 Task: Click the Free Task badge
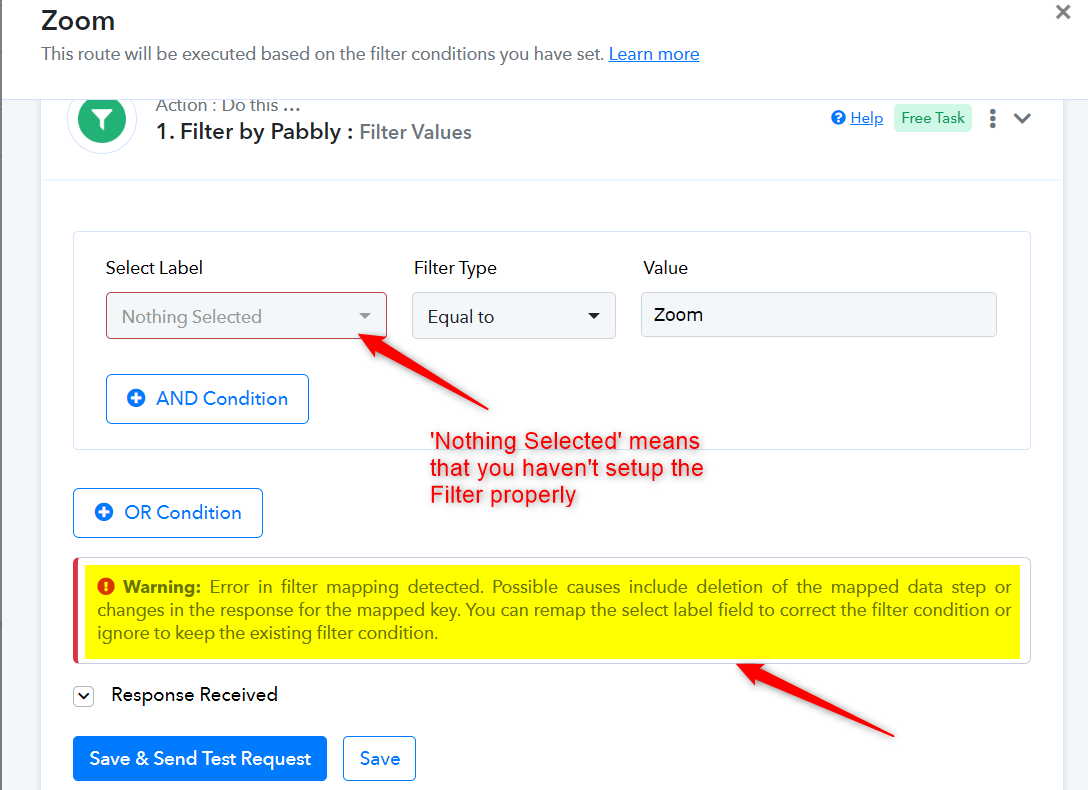[933, 118]
